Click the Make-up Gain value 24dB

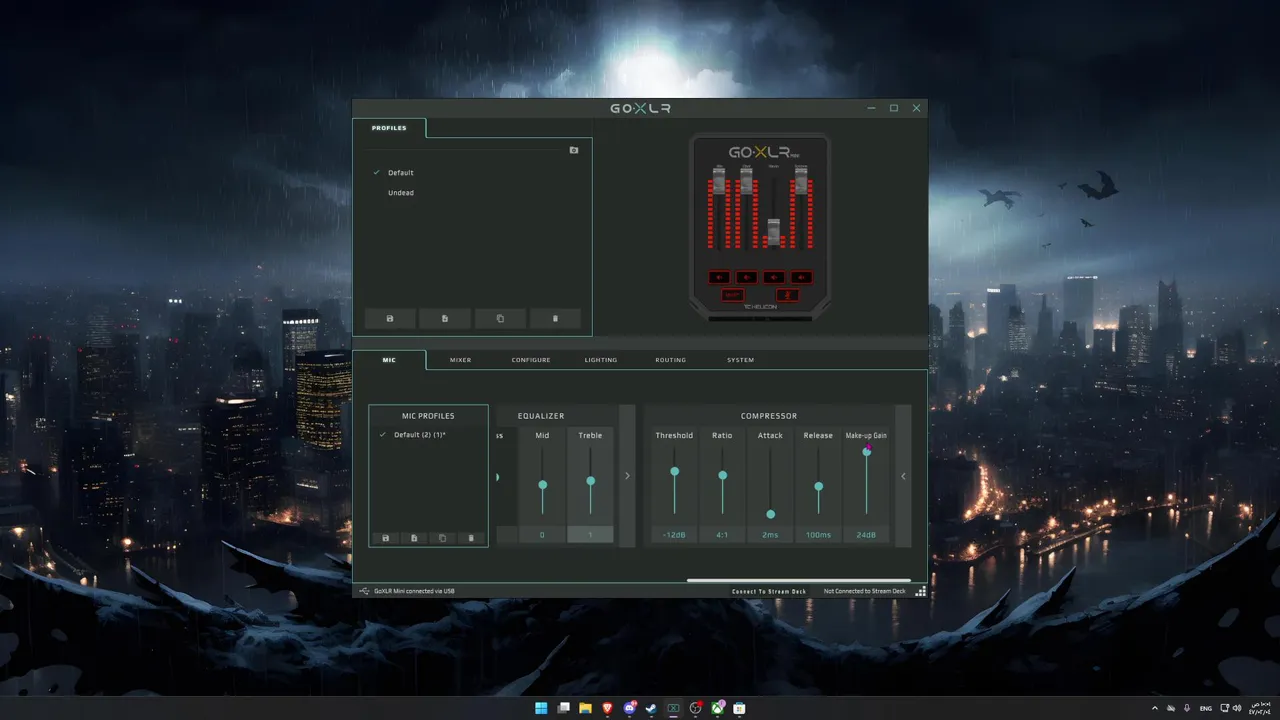pos(866,535)
